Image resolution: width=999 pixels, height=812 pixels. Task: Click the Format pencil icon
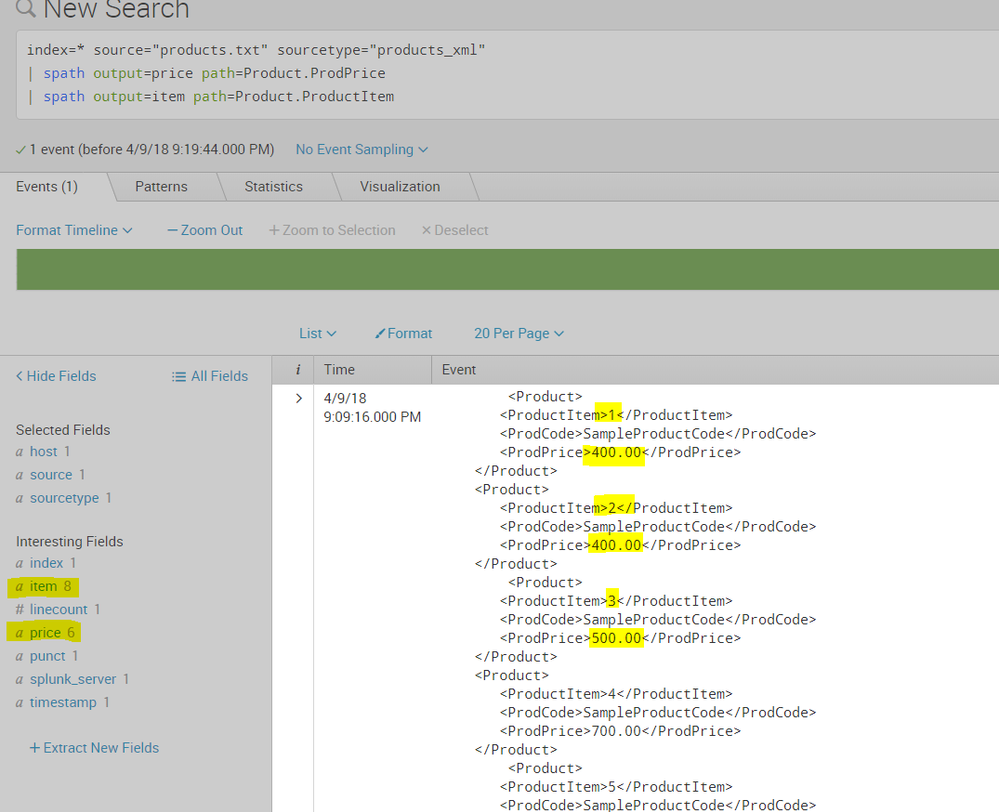[x=380, y=334]
